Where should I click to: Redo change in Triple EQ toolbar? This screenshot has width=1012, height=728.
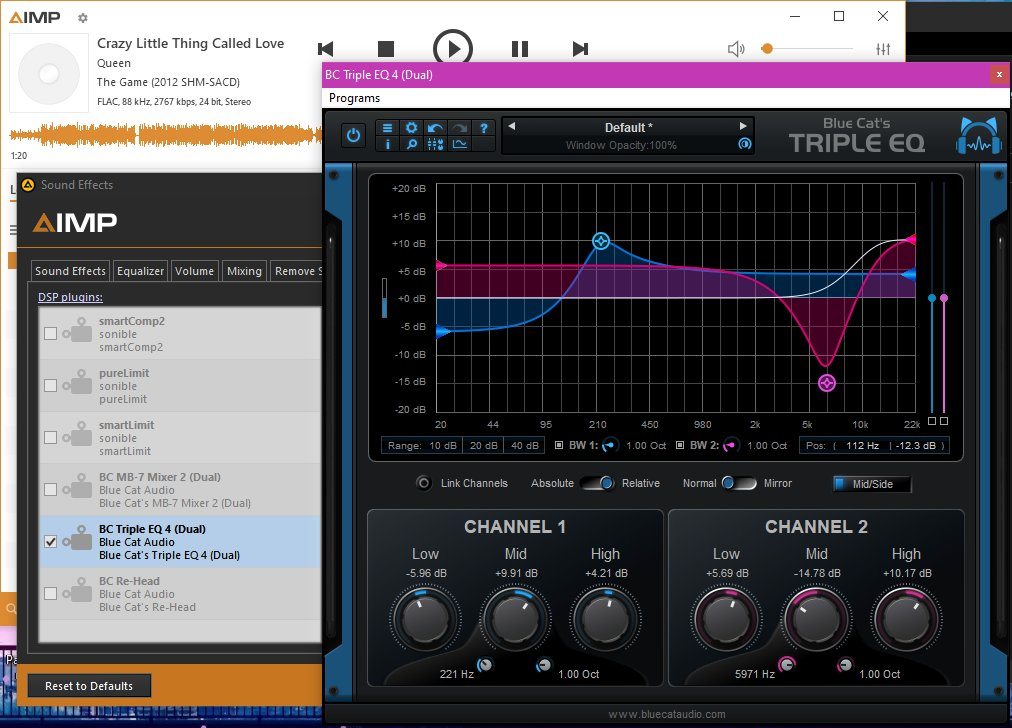coord(459,128)
